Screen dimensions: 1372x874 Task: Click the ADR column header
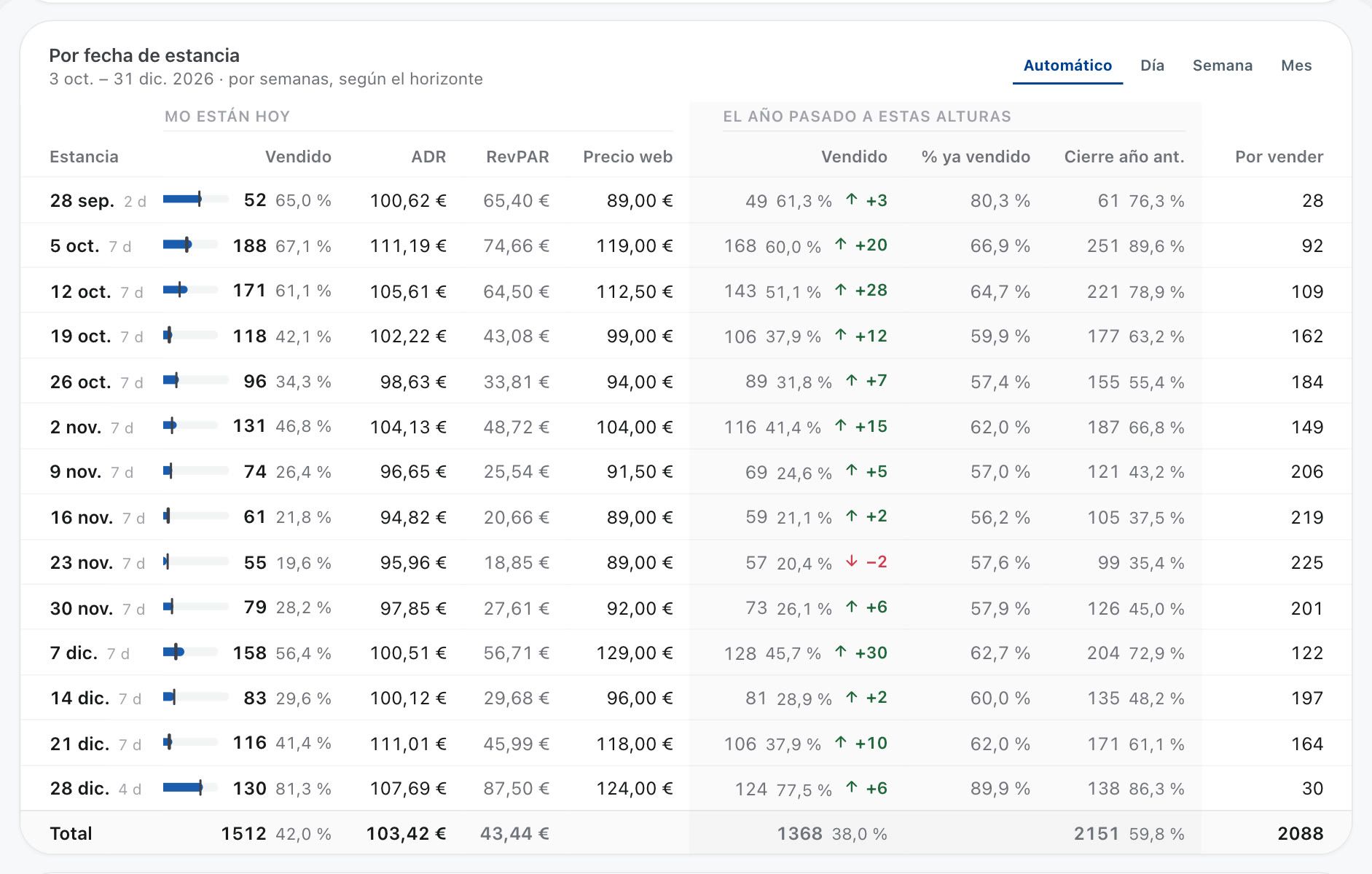pos(428,157)
